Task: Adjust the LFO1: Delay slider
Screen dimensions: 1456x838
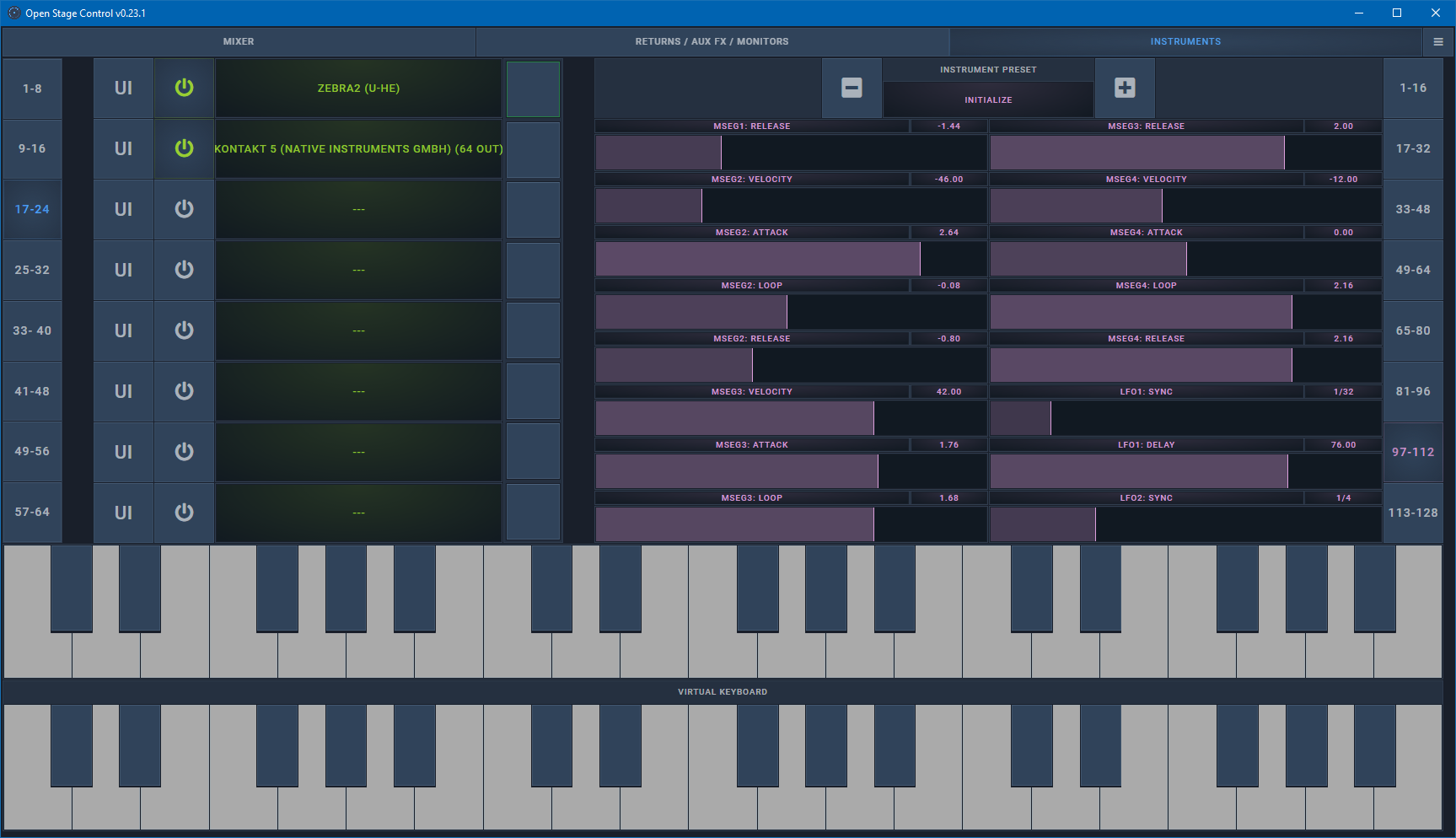Action: 1185,471
